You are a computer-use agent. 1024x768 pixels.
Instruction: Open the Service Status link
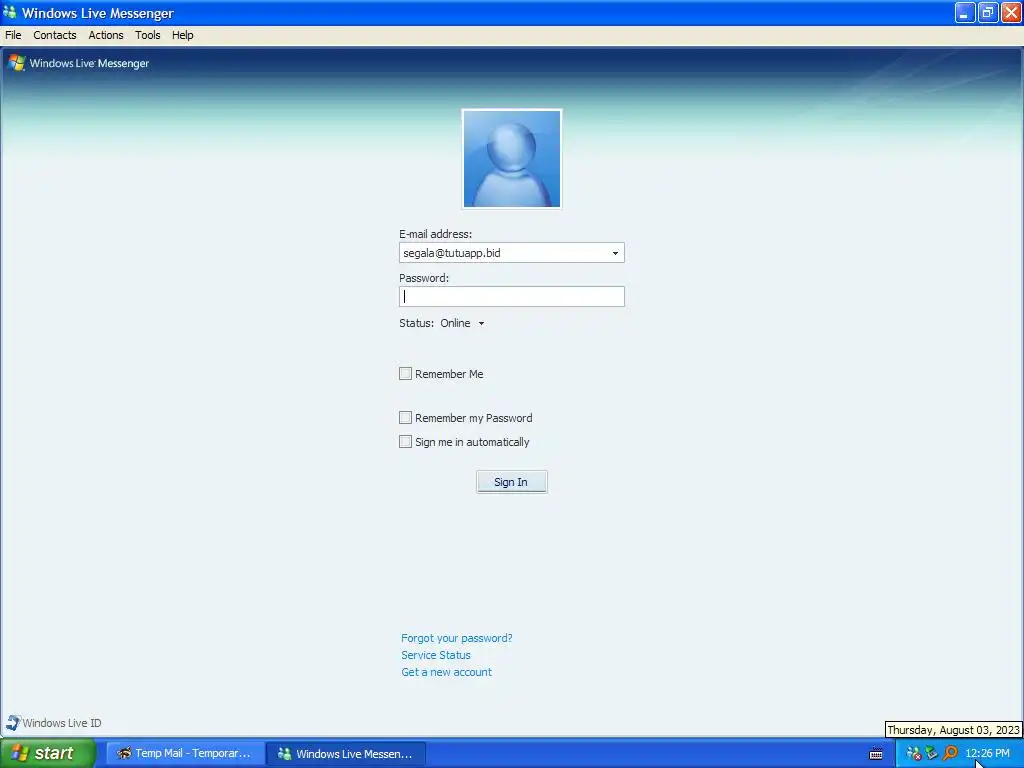point(436,655)
